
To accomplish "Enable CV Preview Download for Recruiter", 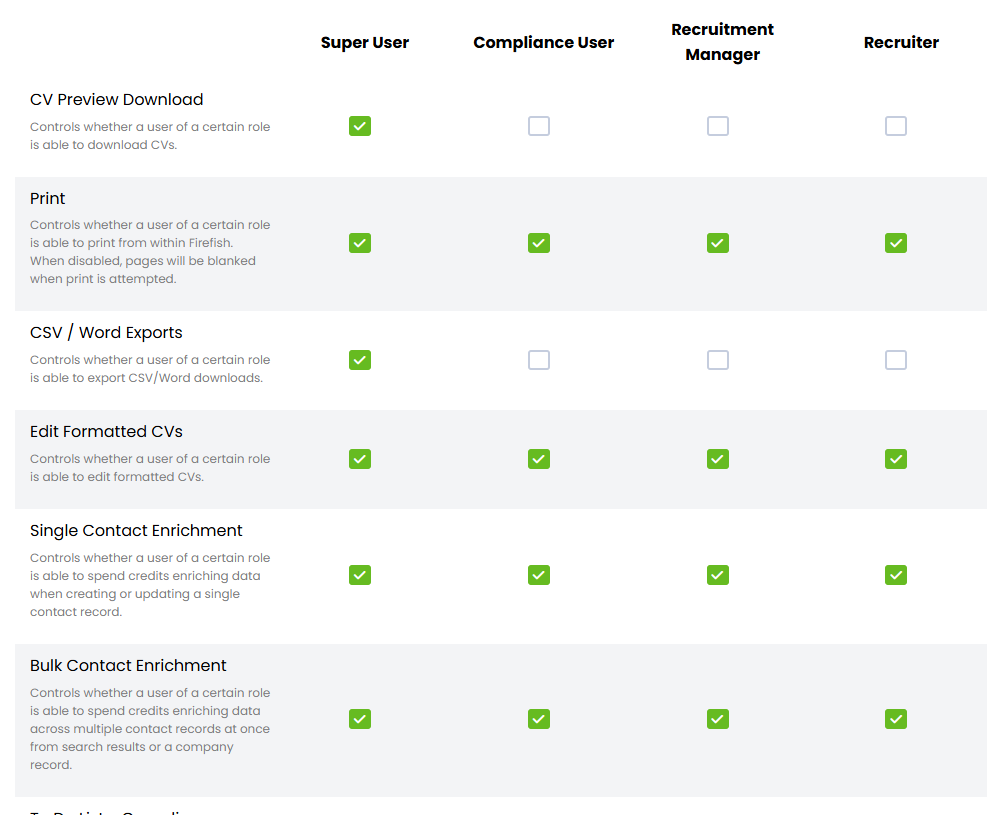I will click(x=896, y=126).
